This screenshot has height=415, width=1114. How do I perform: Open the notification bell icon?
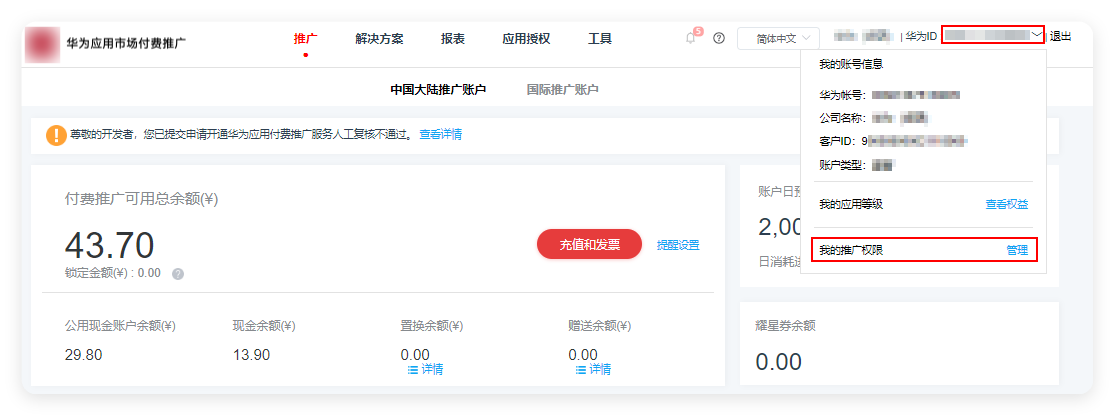[690, 38]
